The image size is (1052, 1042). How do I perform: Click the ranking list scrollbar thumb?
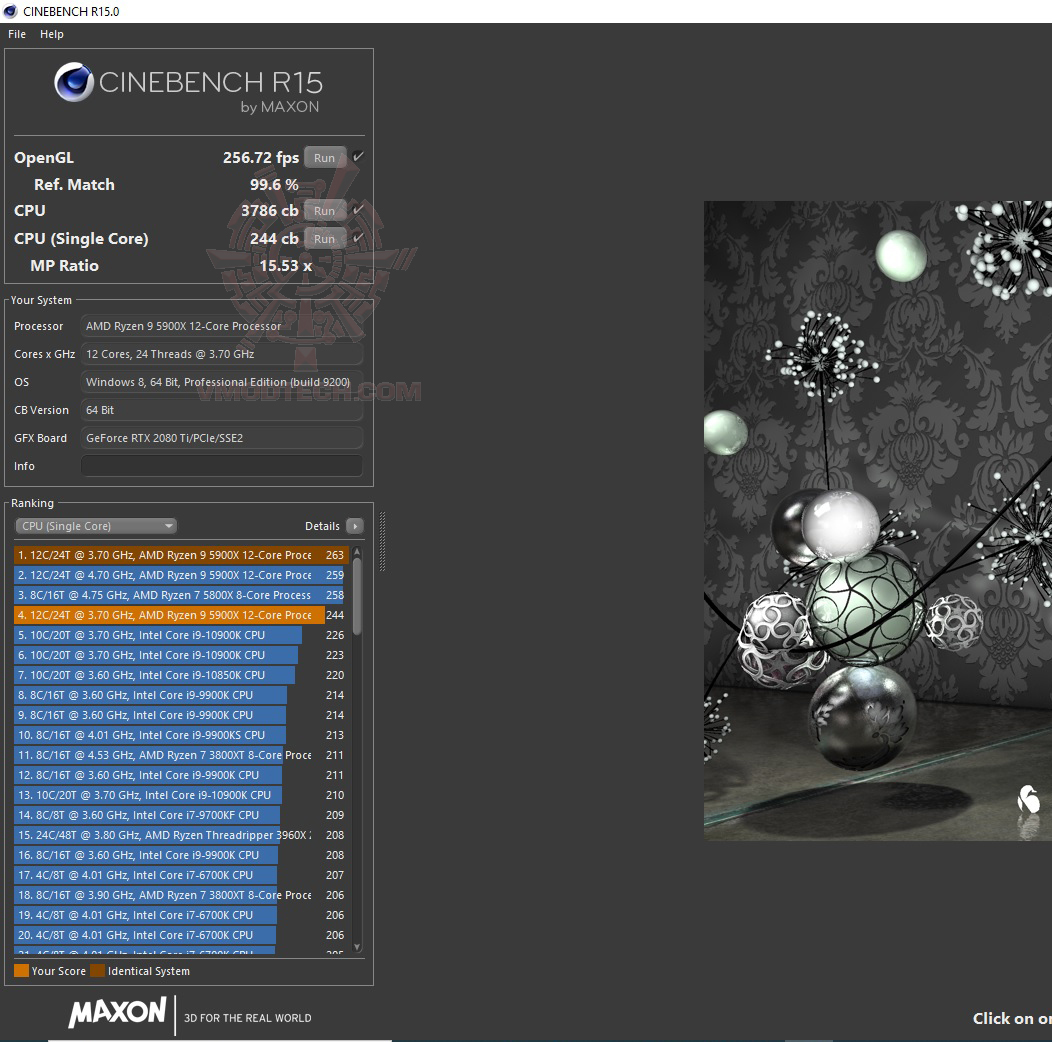tap(357, 596)
